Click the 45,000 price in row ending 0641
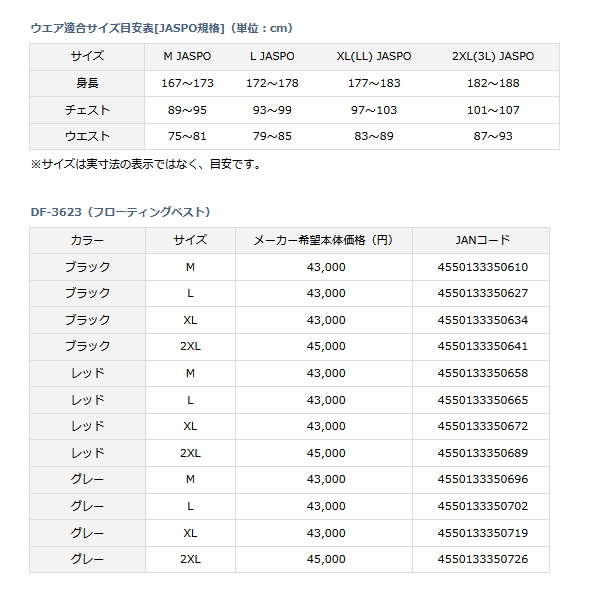Screen dimensions: 600x600 pos(326,346)
